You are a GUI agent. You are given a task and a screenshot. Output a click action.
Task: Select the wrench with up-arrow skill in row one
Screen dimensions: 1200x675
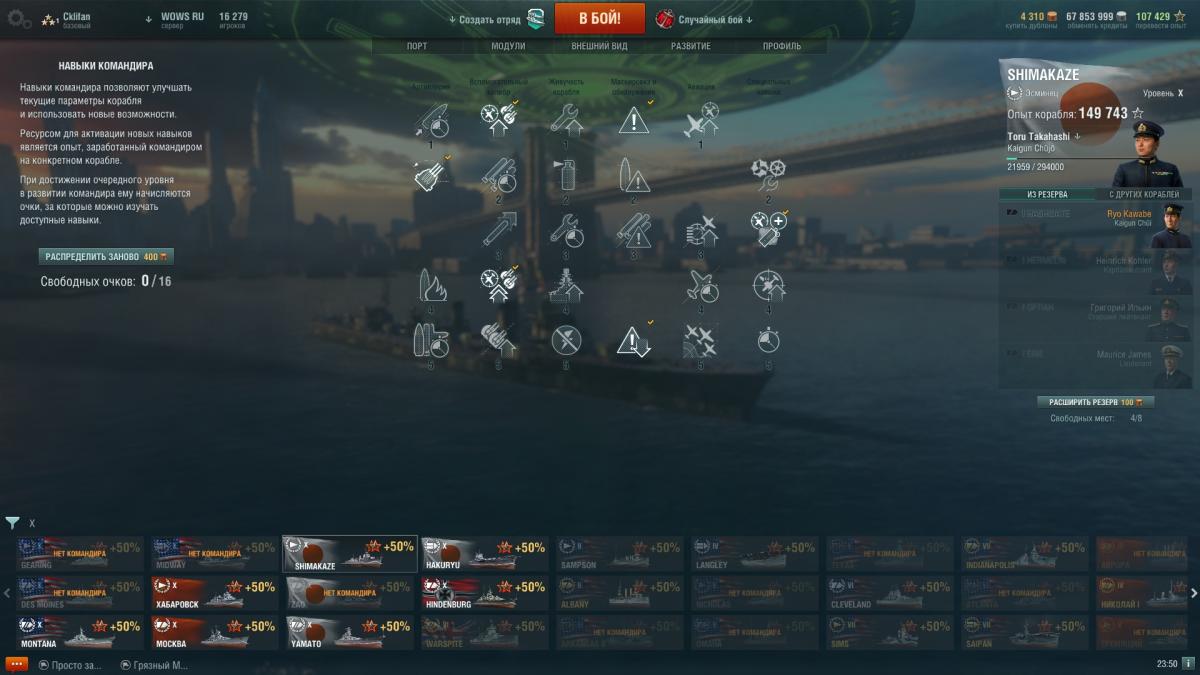coord(566,121)
